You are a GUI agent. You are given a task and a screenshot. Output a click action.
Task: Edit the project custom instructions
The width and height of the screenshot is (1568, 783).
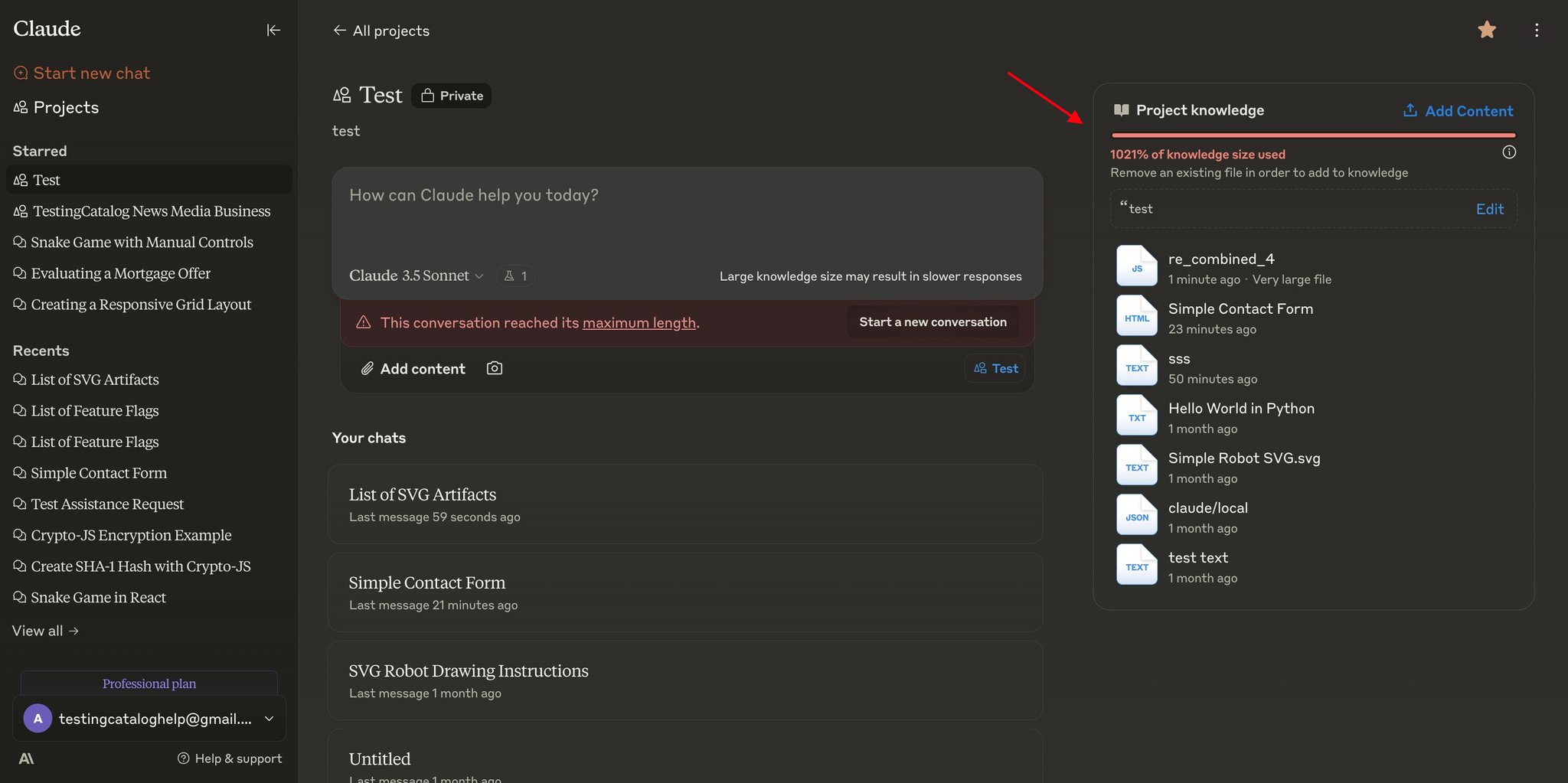1489,209
